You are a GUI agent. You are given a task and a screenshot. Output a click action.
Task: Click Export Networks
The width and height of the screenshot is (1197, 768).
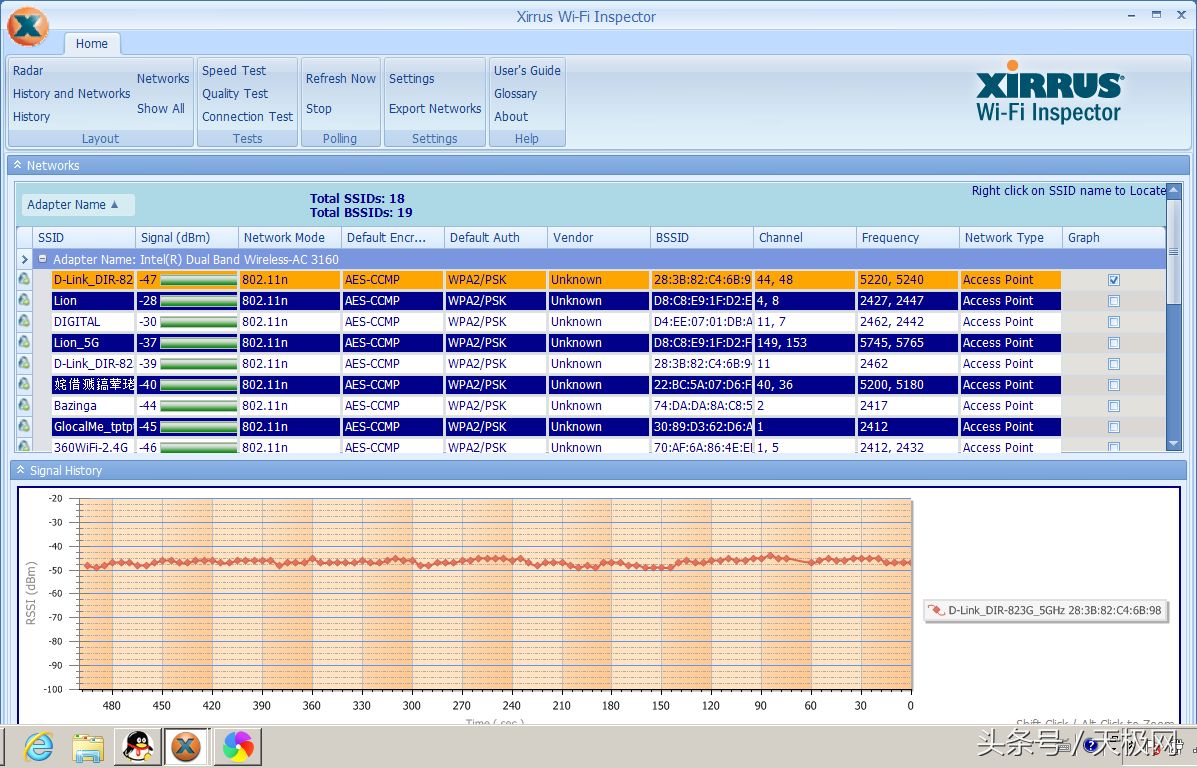[435, 108]
